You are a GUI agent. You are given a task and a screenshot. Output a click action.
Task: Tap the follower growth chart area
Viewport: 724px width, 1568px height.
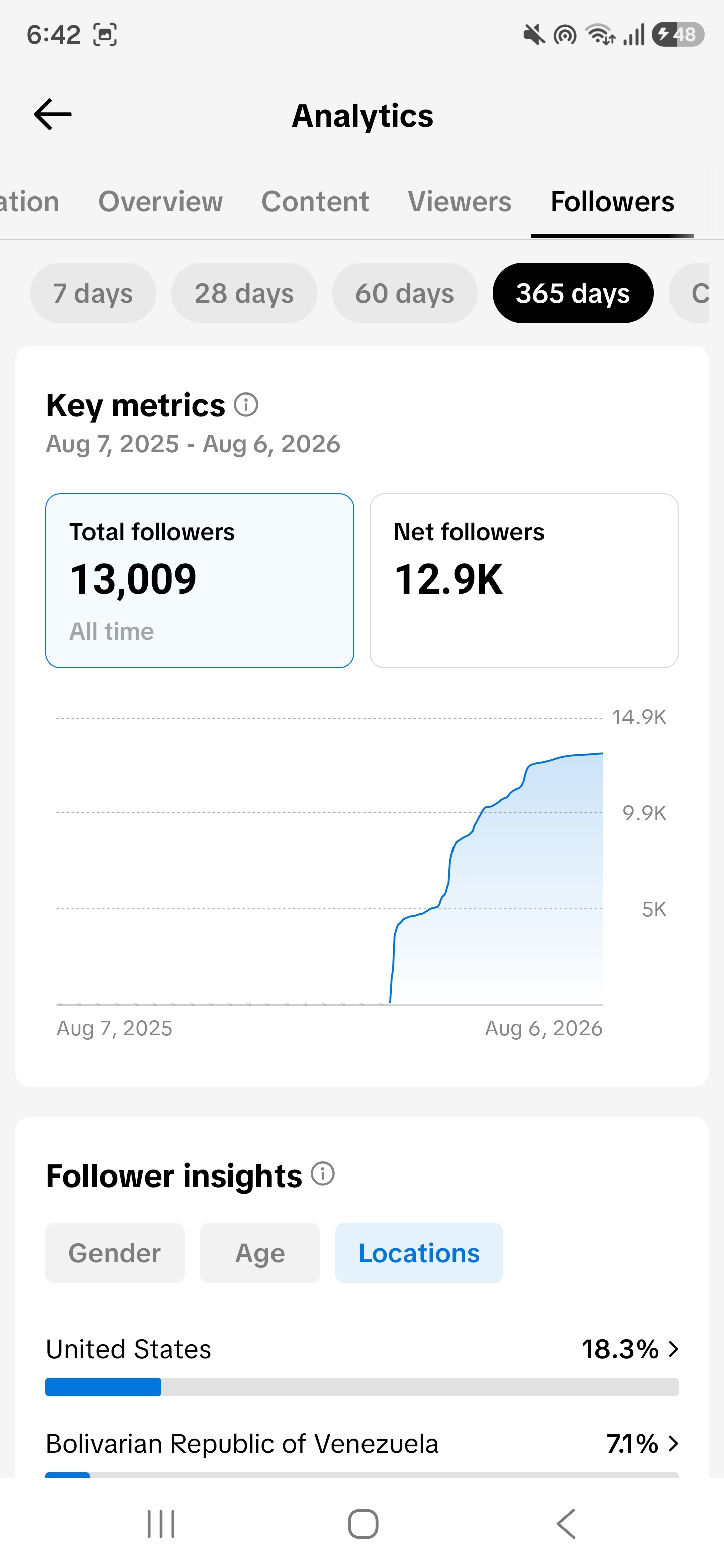click(x=329, y=861)
